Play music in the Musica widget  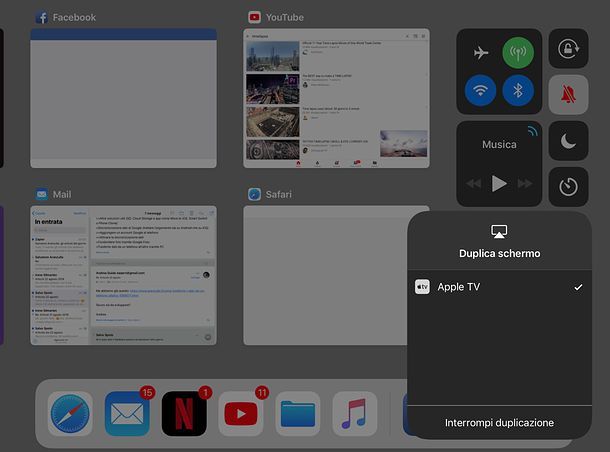(x=499, y=184)
